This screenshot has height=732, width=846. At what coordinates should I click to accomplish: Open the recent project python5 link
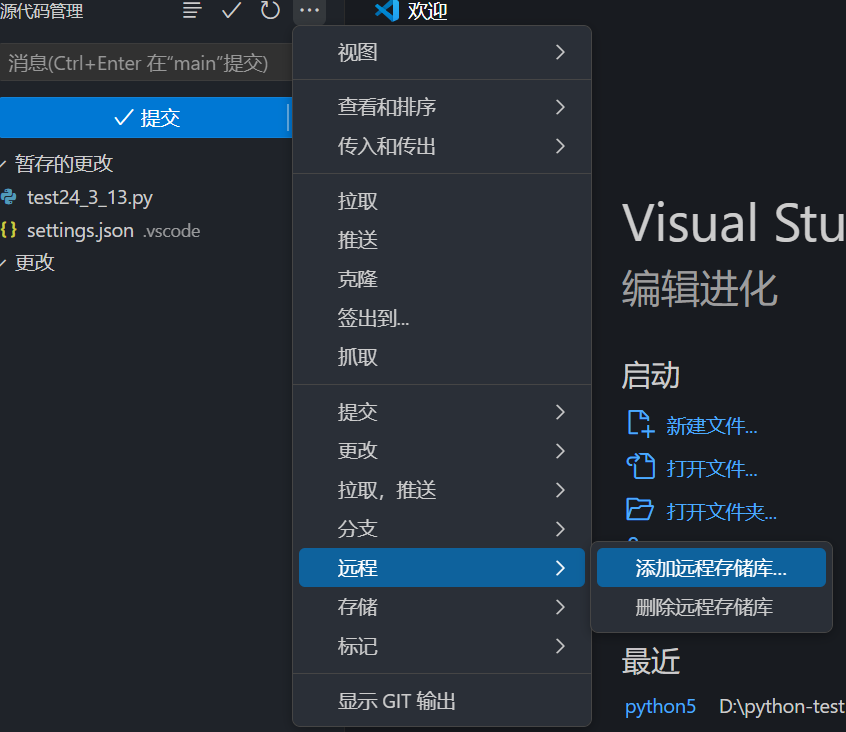tap(660, 706)
